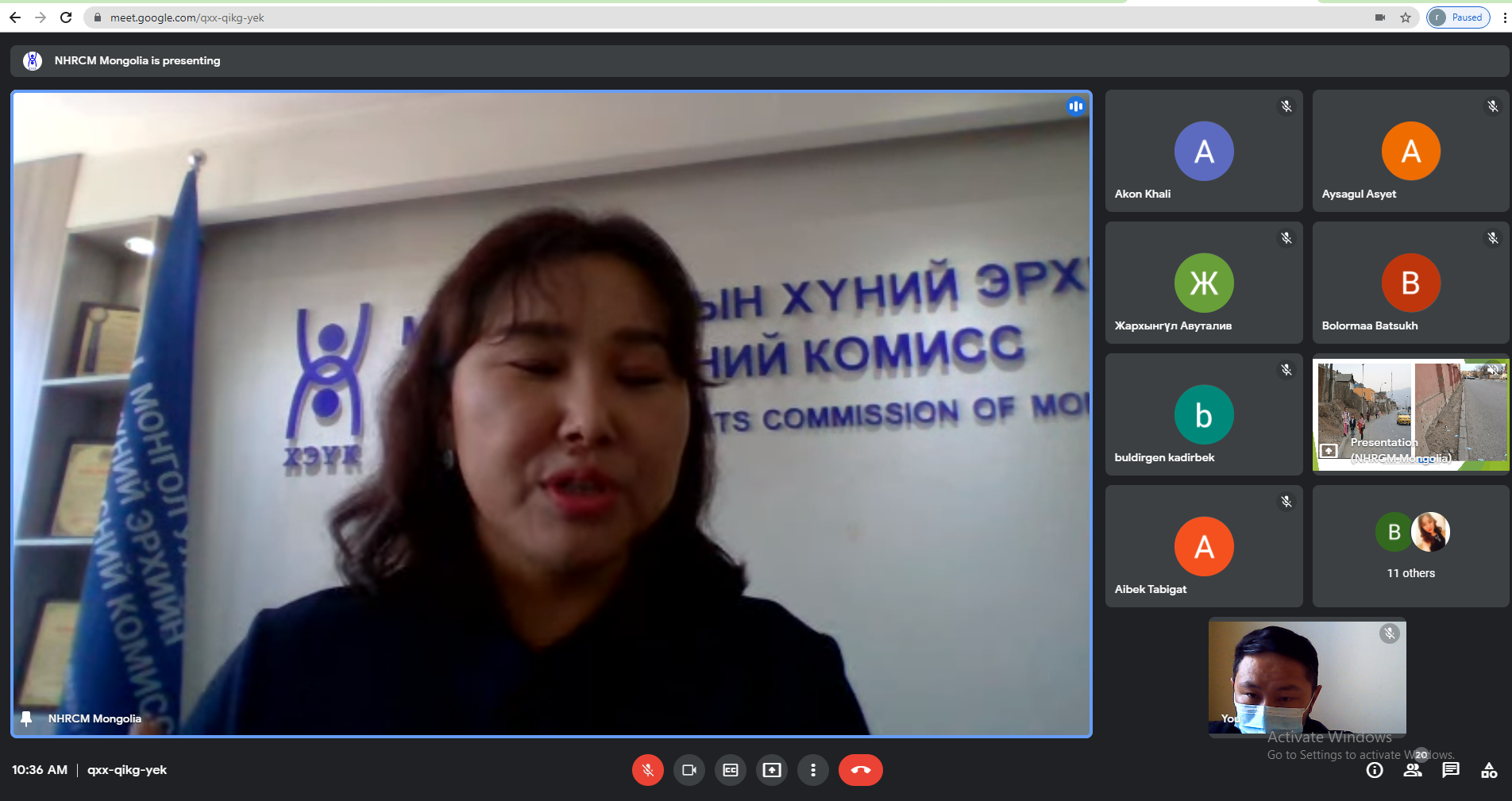
Task: Reload the Google Meet page
Action: (66, 17)
